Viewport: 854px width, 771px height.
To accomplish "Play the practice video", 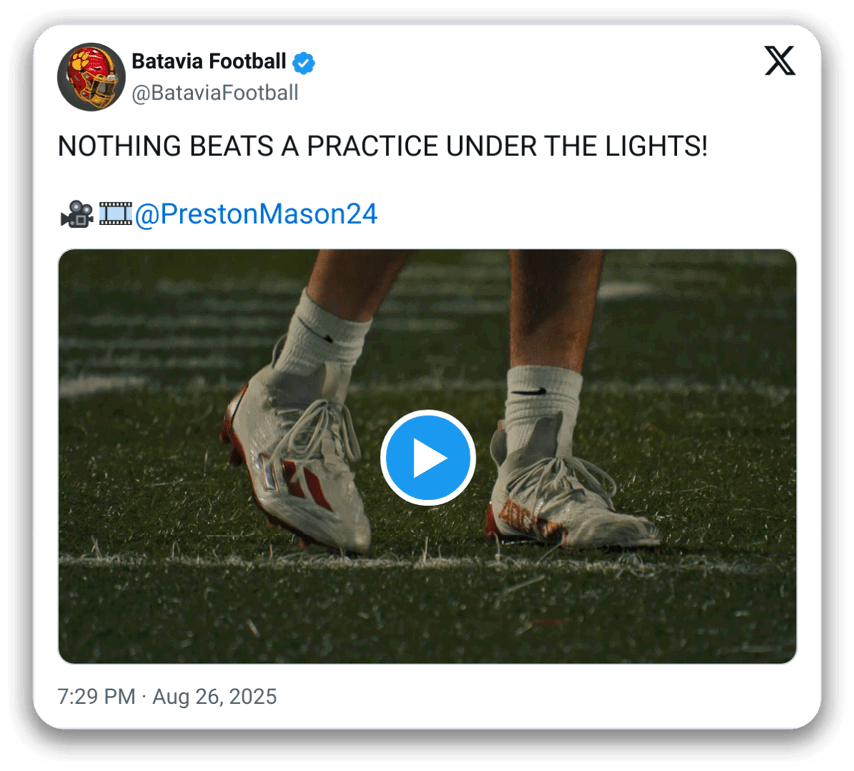I will click(x=428, y=458).
